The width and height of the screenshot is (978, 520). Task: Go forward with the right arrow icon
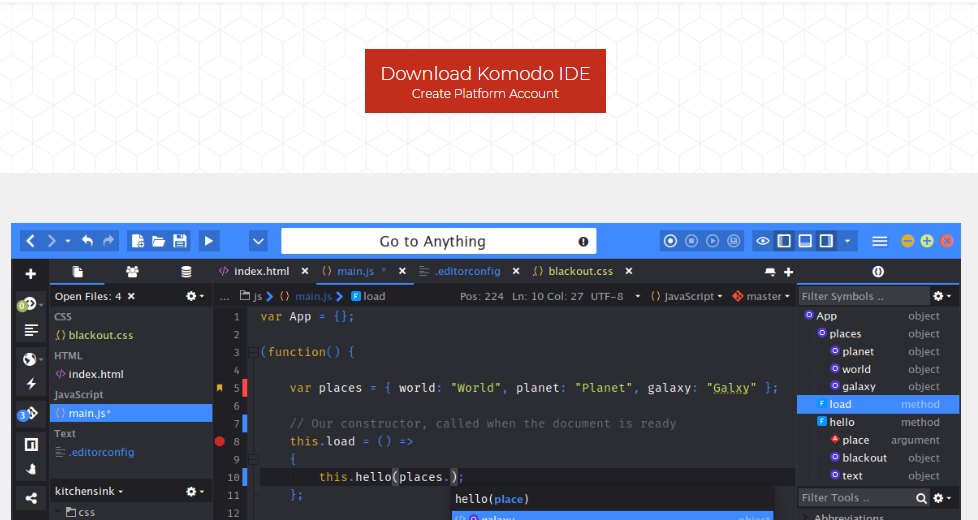(52, 241)
